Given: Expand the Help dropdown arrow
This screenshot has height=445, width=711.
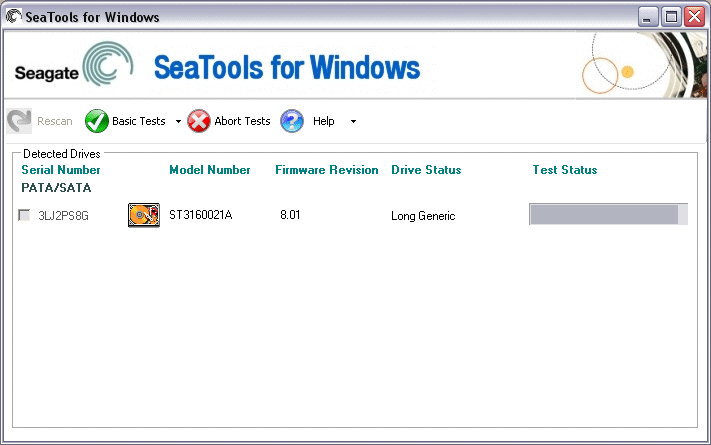Looking at the screenshot, I should [353, 122].
